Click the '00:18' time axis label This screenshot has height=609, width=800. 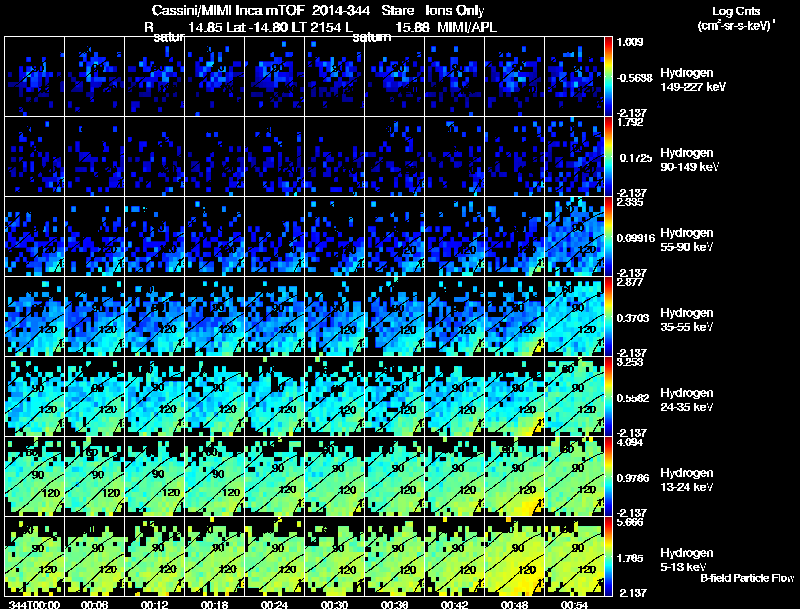[214, 604]
